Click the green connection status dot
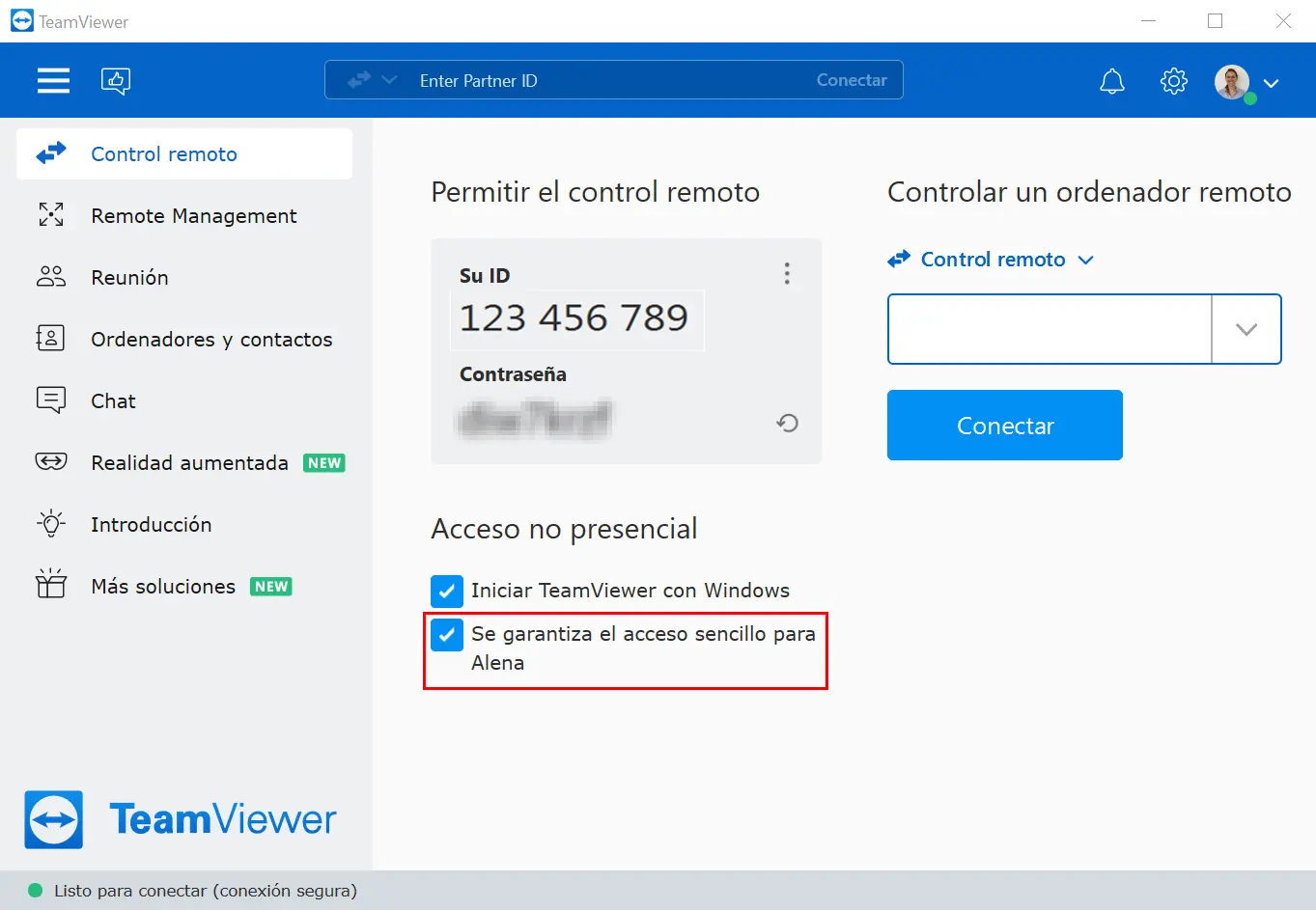This screenshot has width=1316, height=910. tap(36, 891)
